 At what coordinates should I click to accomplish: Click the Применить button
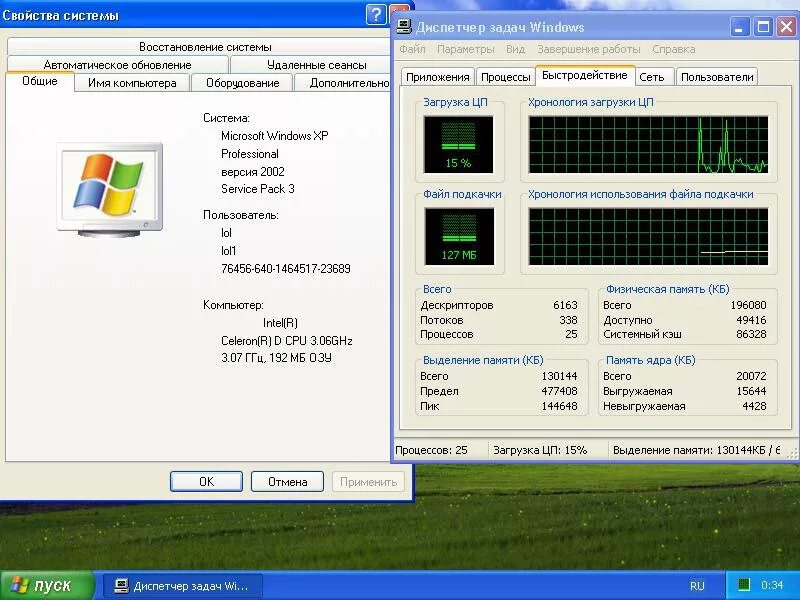coord(368,482)
